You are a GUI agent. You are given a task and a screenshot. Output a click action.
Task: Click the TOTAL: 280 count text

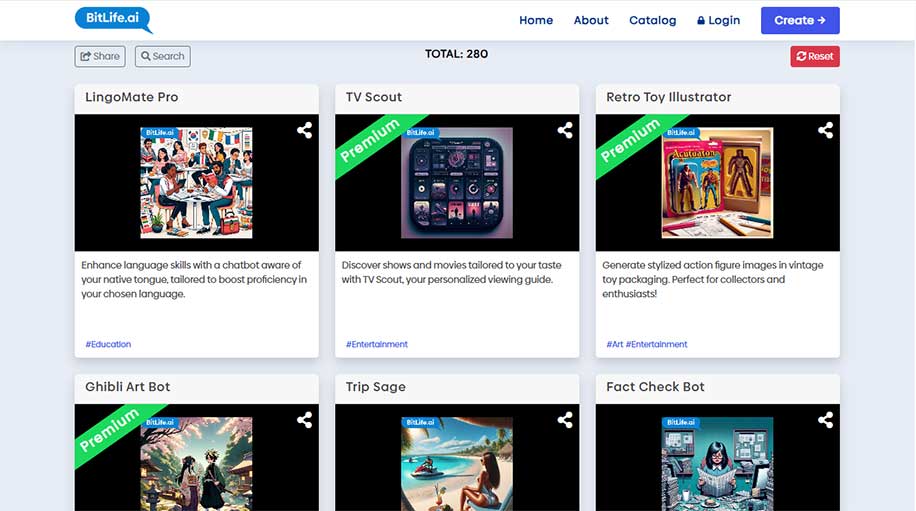pos(456,54)
